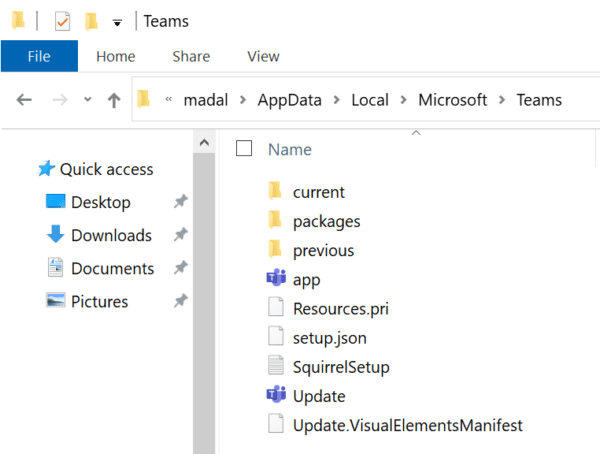Open the chevron after Local in breadcrumb

point(403,100)
